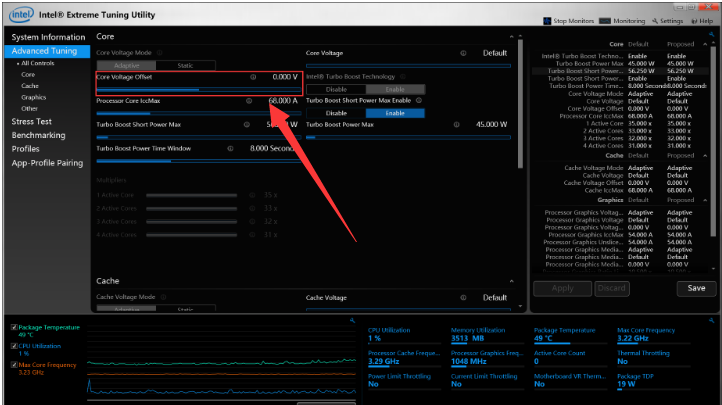
Task: Select Static Core Voltage Mode
Action: pyautogui.click(x=186, y=65)
